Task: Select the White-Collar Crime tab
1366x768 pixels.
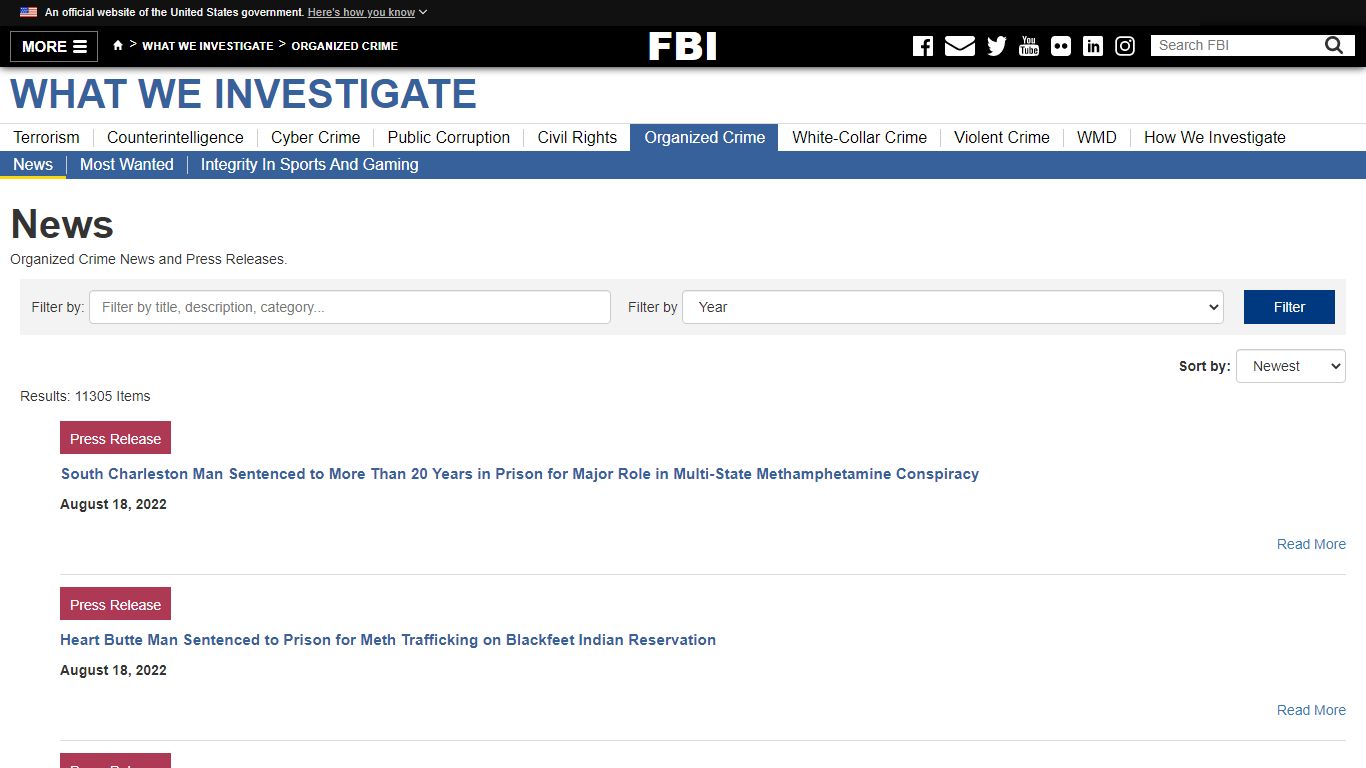Action: coord(859,137)
